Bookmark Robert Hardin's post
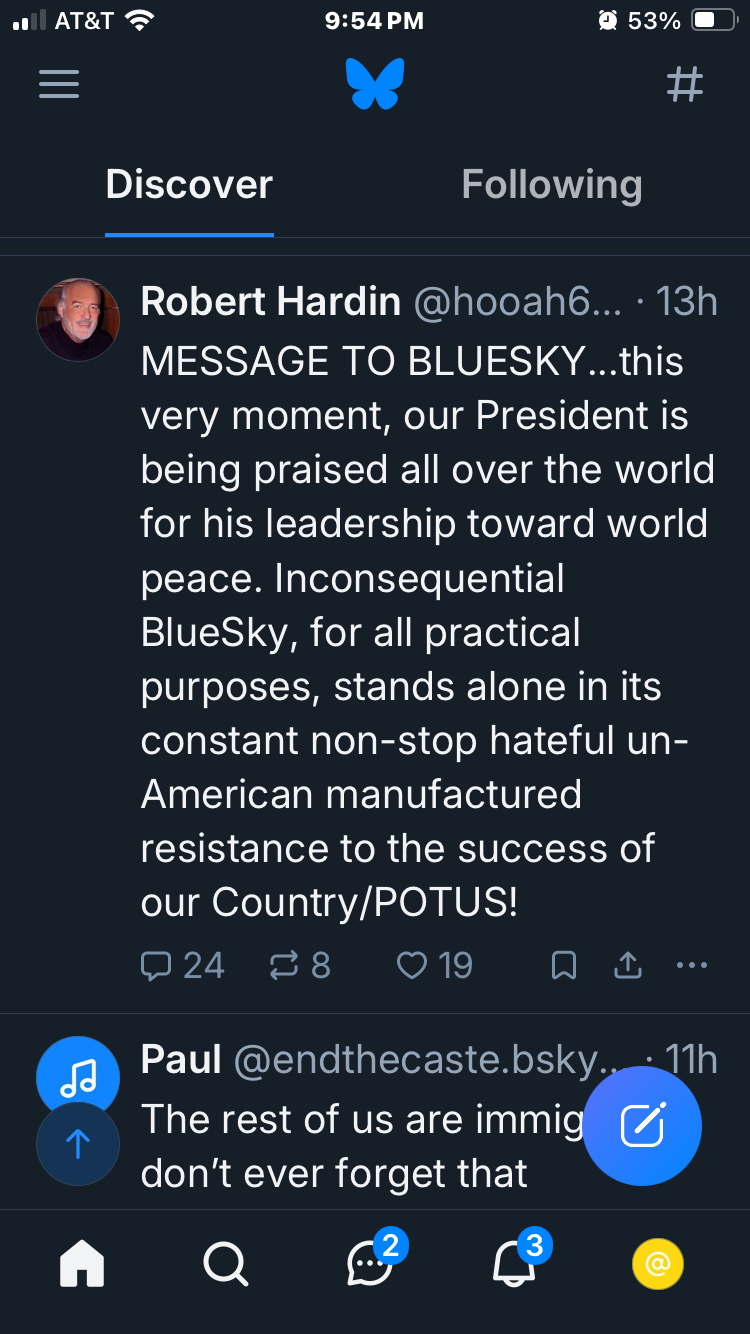Image resolution: width=750 pixels, height=1334 pixels. pos(564,965)
